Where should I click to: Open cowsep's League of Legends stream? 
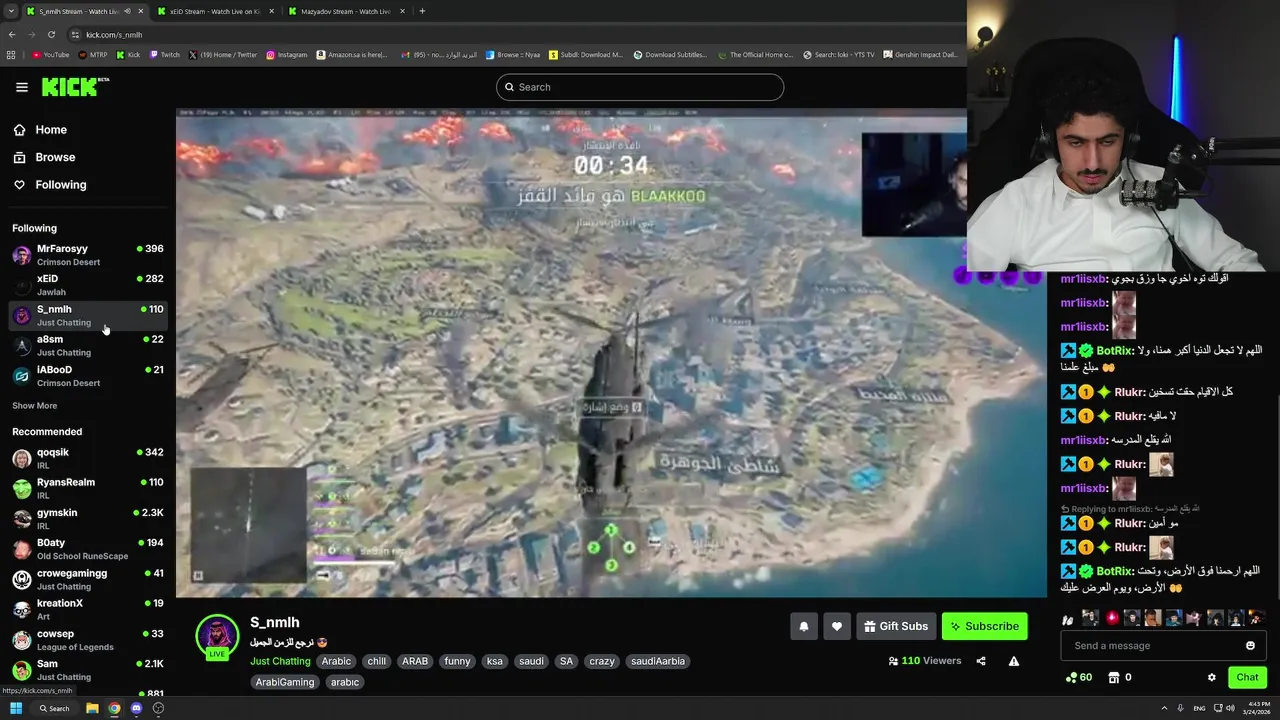point(88,640)
